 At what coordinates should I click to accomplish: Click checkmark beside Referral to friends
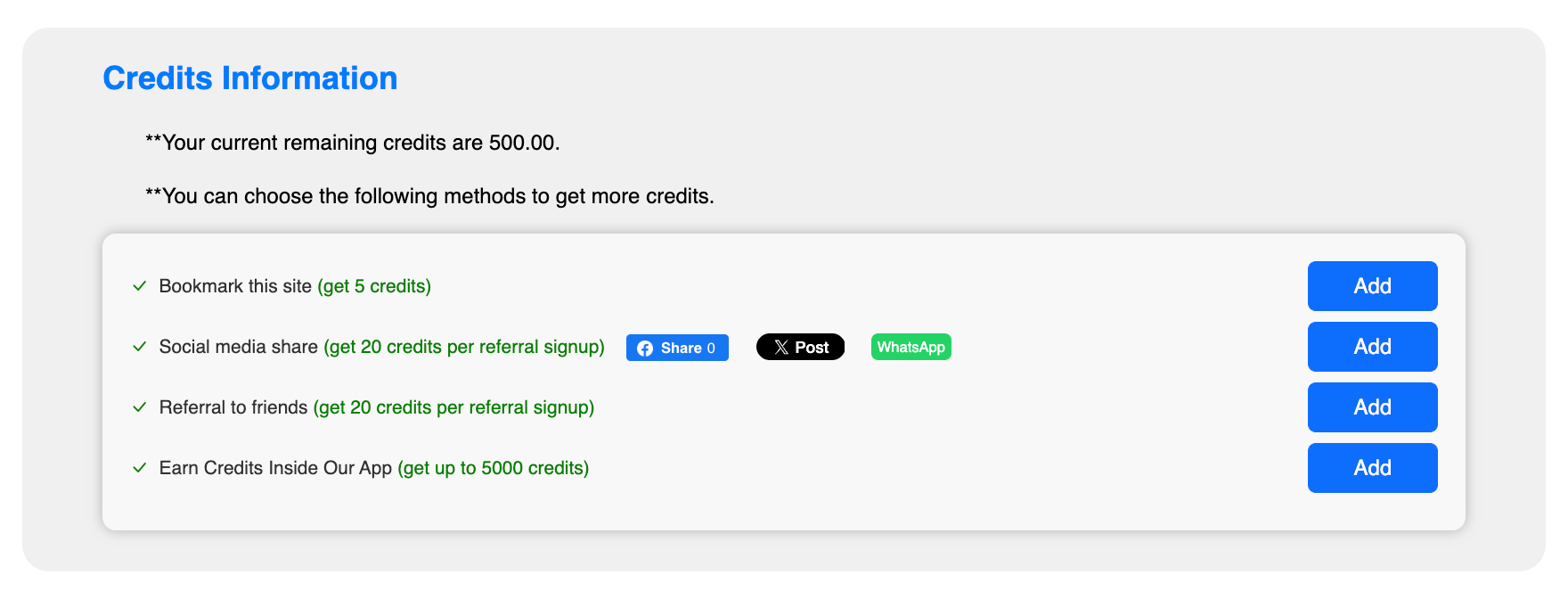point(140,407)
